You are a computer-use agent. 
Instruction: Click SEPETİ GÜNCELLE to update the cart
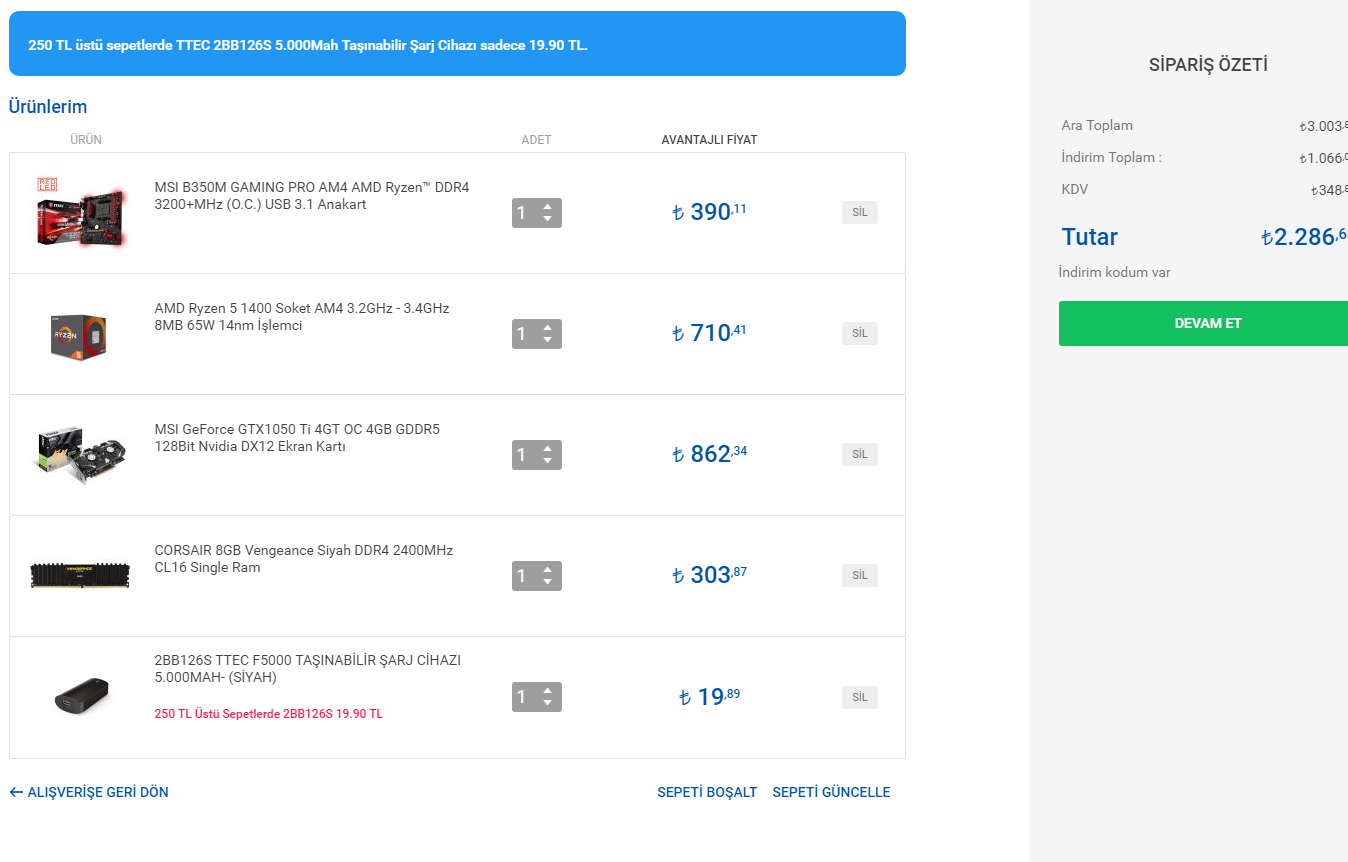pos(831,792)
